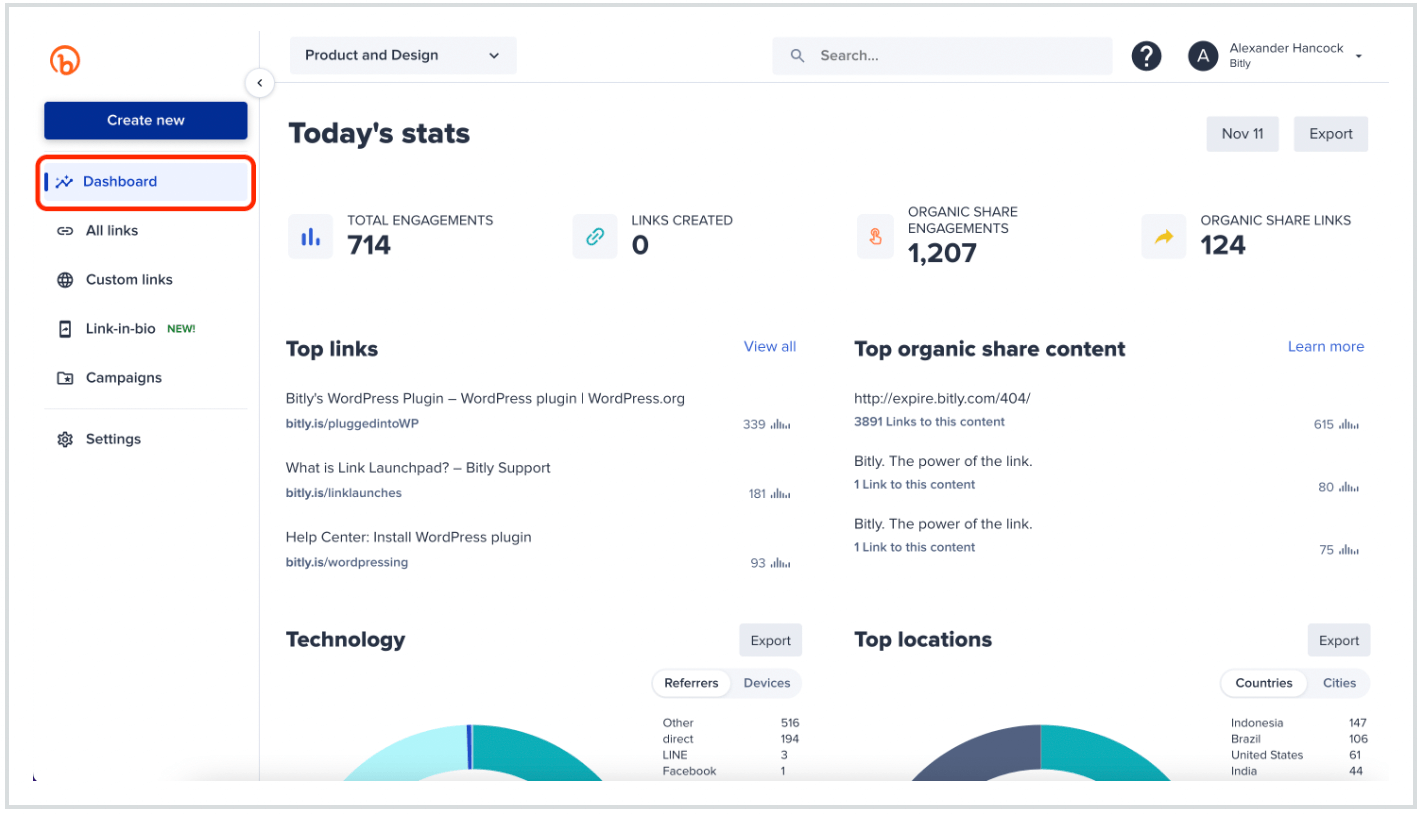Click stats bars icon next to 93

(780, 563)
